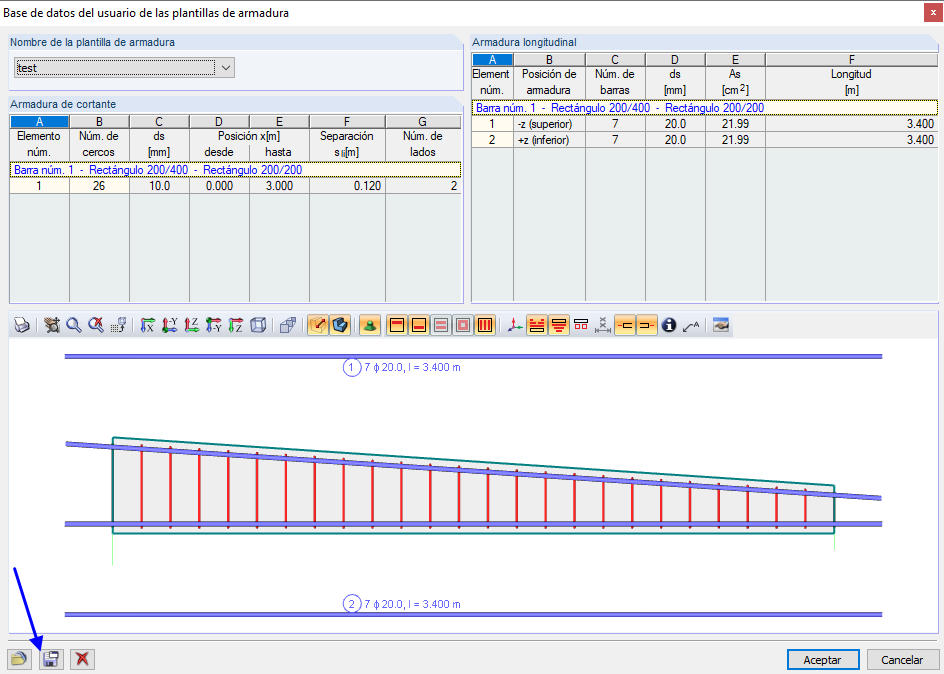The height and width of the screenshot is (674, 944).
Task: Click the save template floppy disk icon
Action: coord(51,659)
